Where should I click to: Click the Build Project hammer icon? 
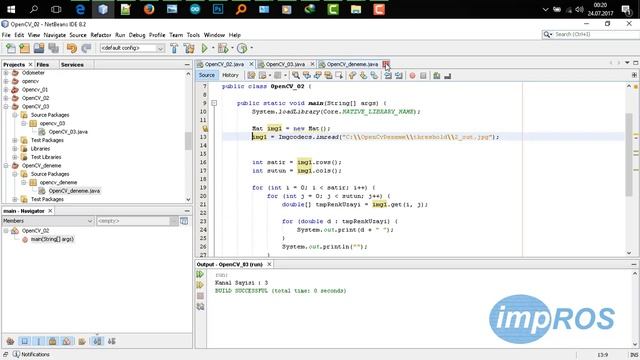pyautogui.click(x=174, y=48)
